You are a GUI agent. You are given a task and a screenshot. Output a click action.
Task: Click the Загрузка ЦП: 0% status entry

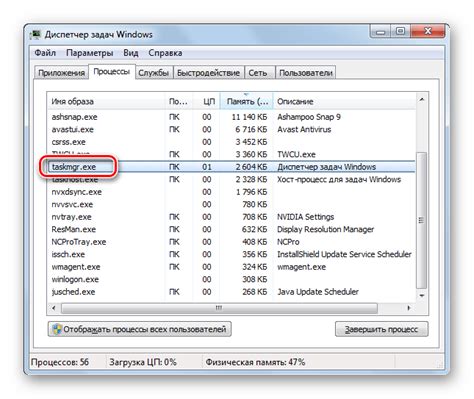click(143, 362)
